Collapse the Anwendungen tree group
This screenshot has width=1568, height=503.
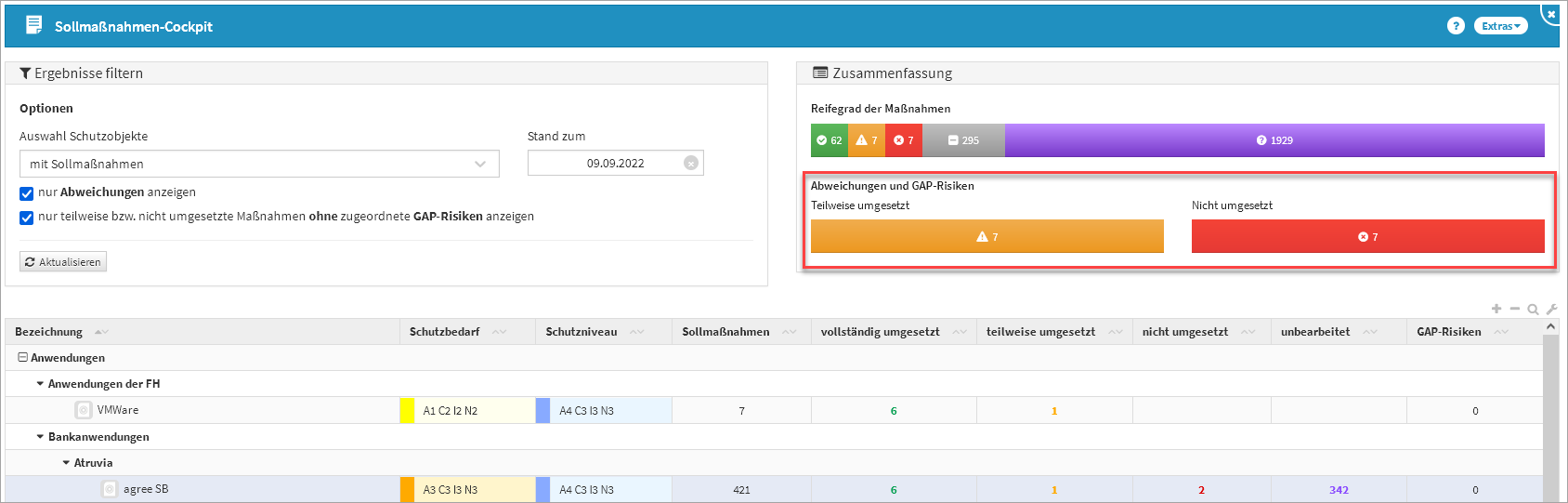pos(22,358)
